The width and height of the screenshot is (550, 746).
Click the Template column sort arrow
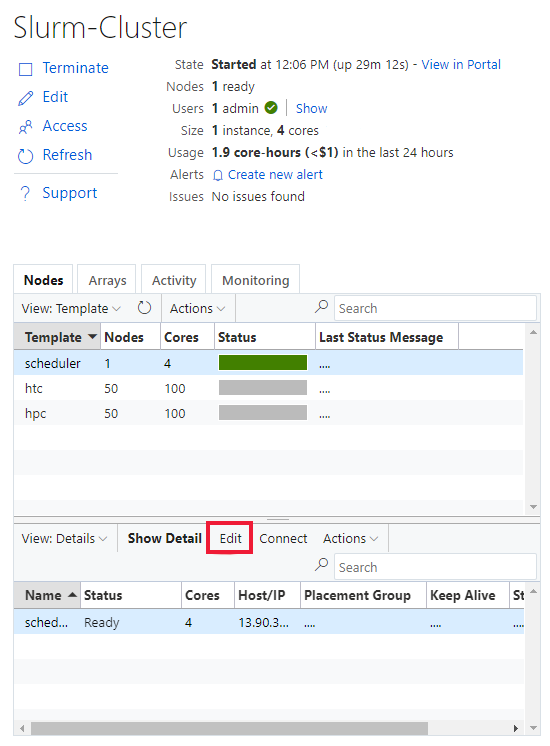[93, 336]
